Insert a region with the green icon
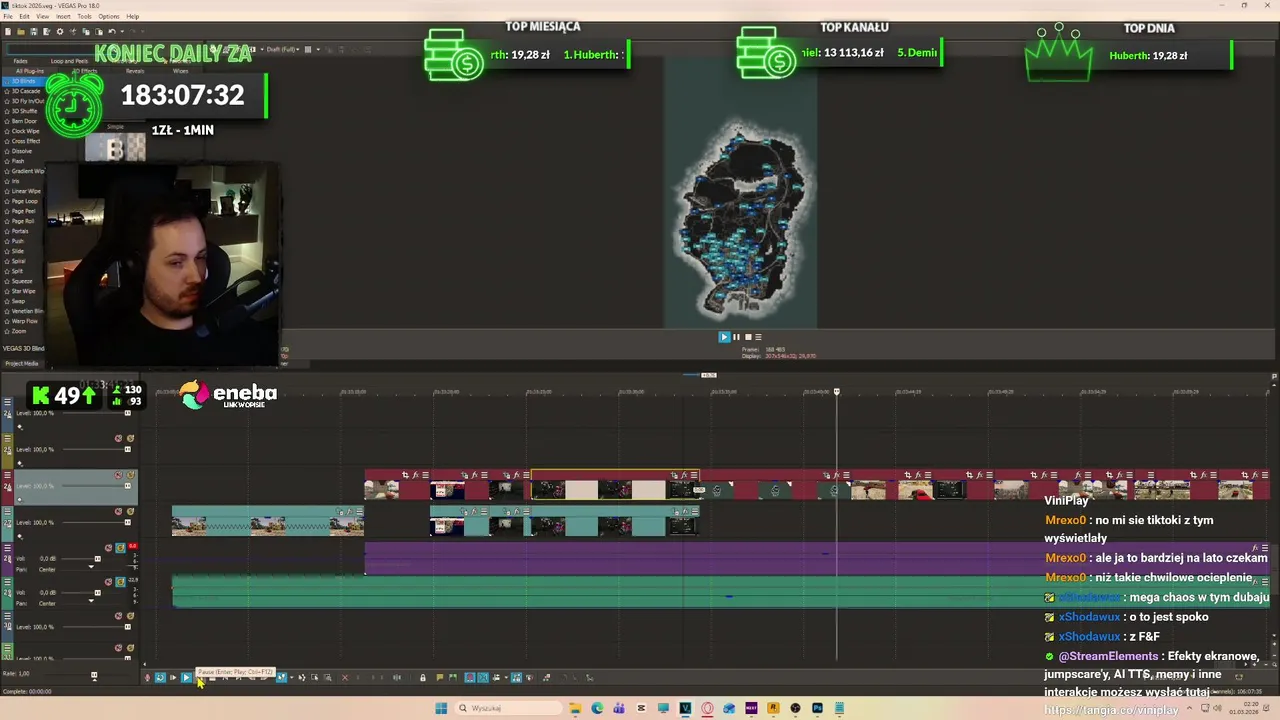 pyautogui.click(x=453, y=678)
